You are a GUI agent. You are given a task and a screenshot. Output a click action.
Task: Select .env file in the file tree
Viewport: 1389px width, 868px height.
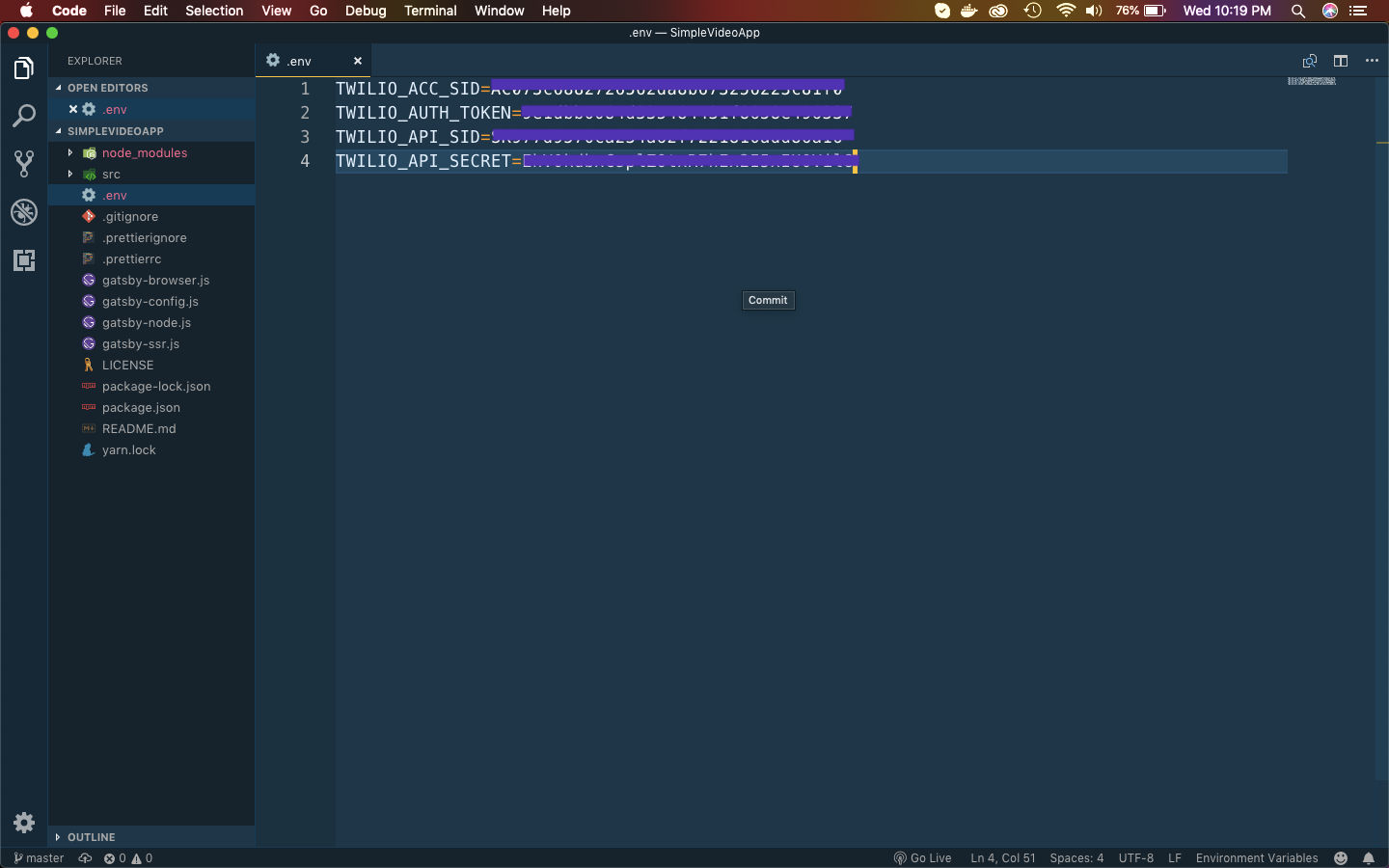tap(151, 195)
